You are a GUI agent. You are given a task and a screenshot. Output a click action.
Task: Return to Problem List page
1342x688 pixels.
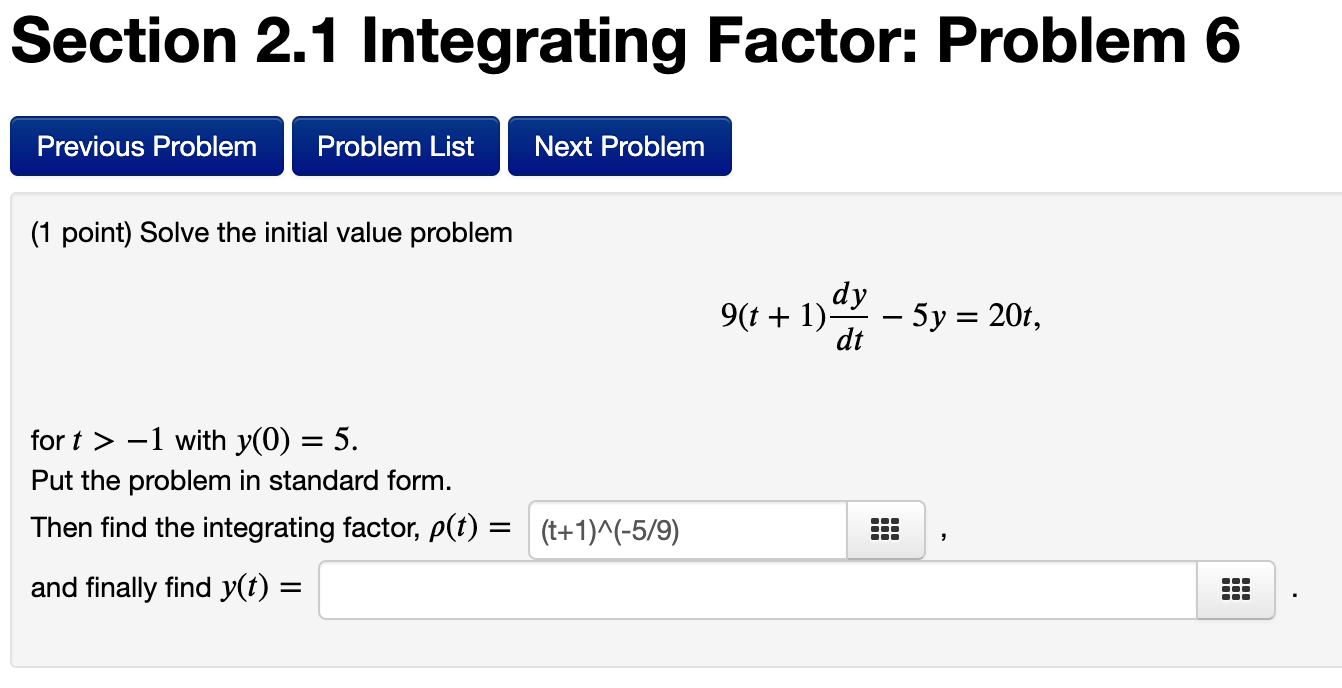coord(395,146)
